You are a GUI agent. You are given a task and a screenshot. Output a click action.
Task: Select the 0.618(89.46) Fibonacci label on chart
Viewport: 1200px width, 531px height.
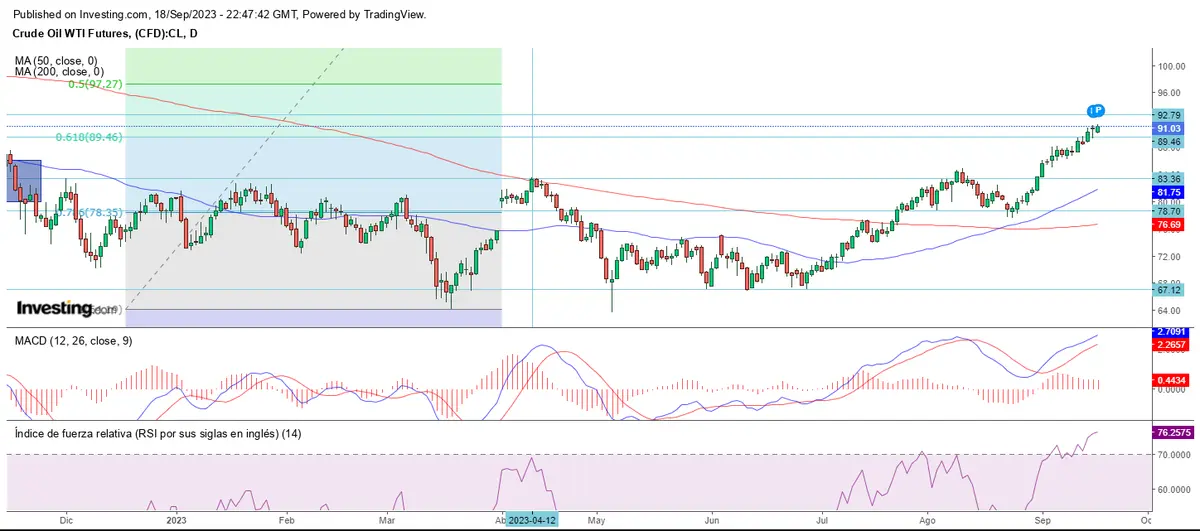click(x=88, y=136)
